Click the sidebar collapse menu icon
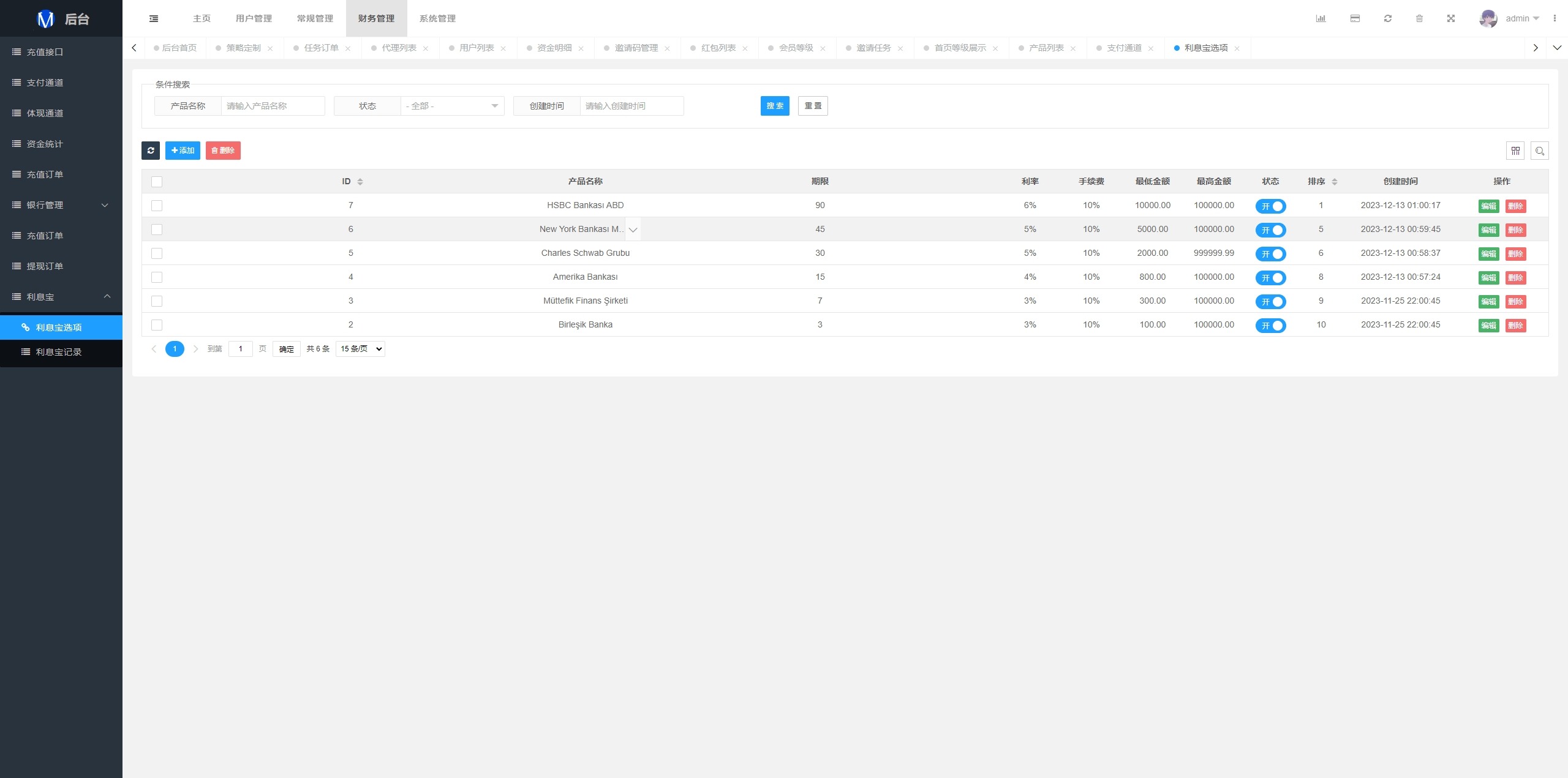Viewport: 1568px width, 778px height. coord(154,18)
